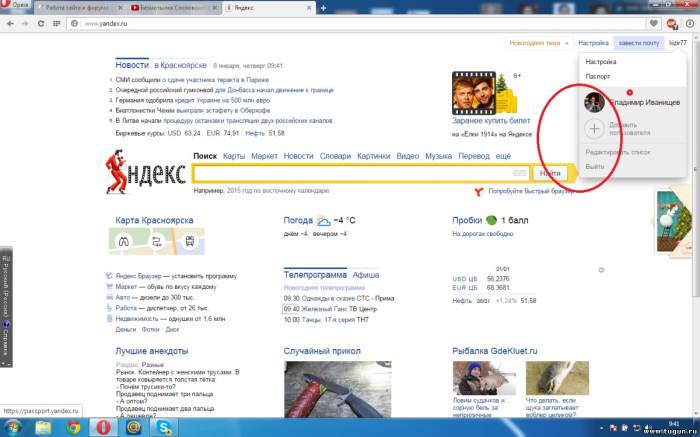
Task: Close the Яндекс tab
Action: (x=308, y=8)
